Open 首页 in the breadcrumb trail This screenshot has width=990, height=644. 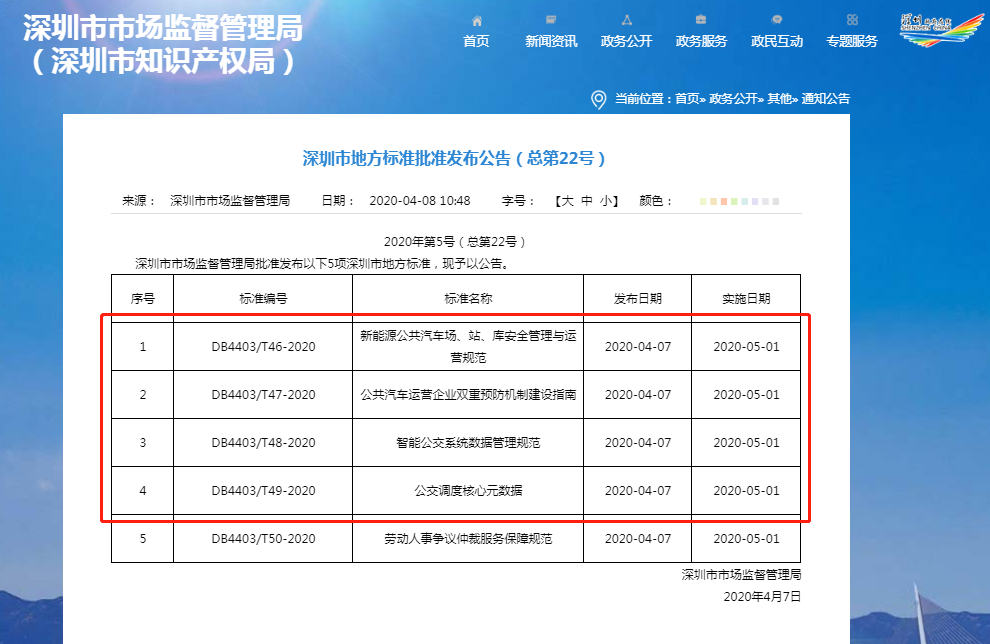point(687,99)
